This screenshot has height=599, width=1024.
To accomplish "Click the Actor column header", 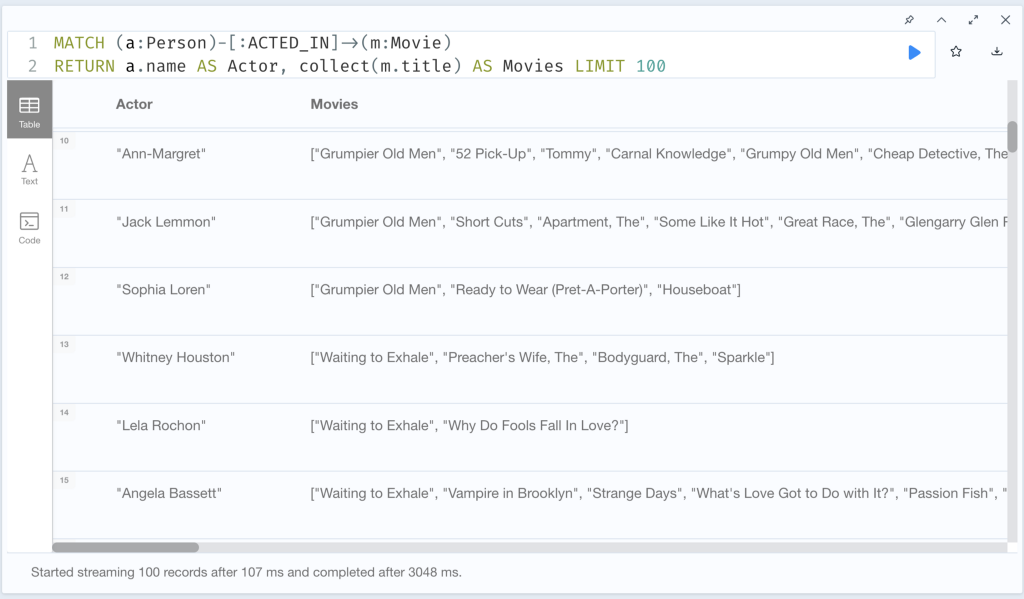I will [x=134, y=105].
